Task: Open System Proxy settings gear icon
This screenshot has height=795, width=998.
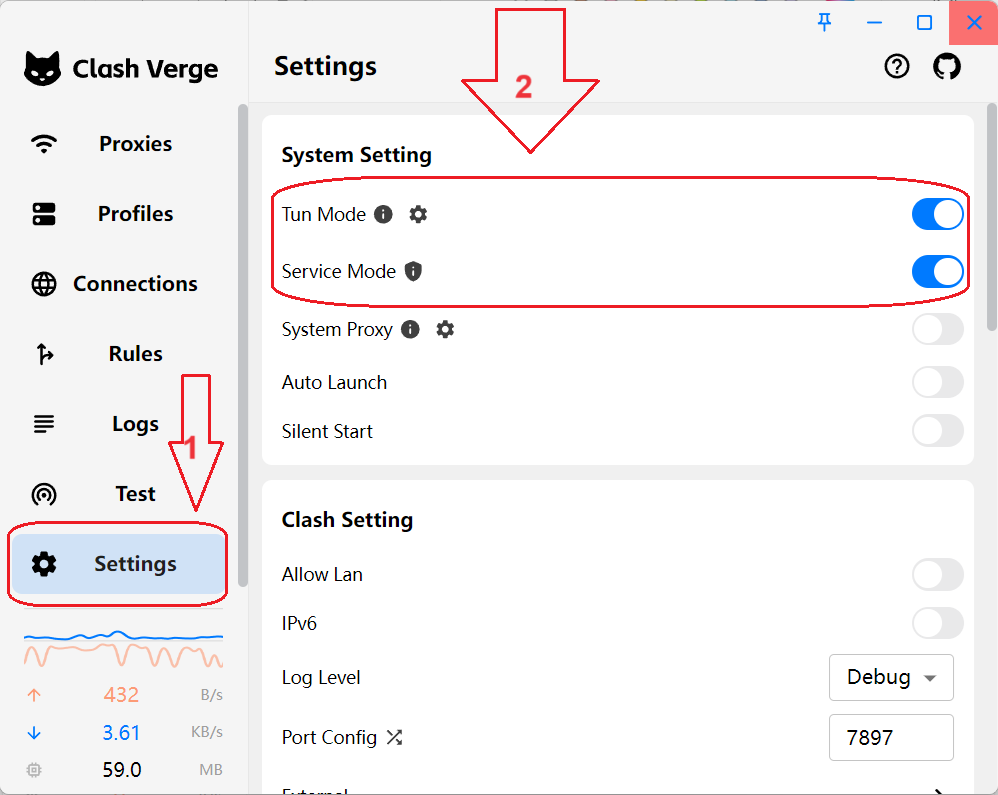Action: click(x=445, y=329)
